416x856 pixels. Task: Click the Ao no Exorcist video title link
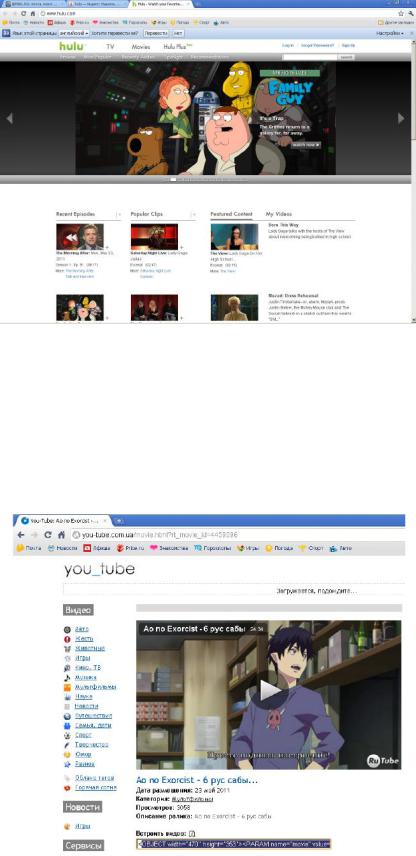pyautogui.click(x=197, y=780)
